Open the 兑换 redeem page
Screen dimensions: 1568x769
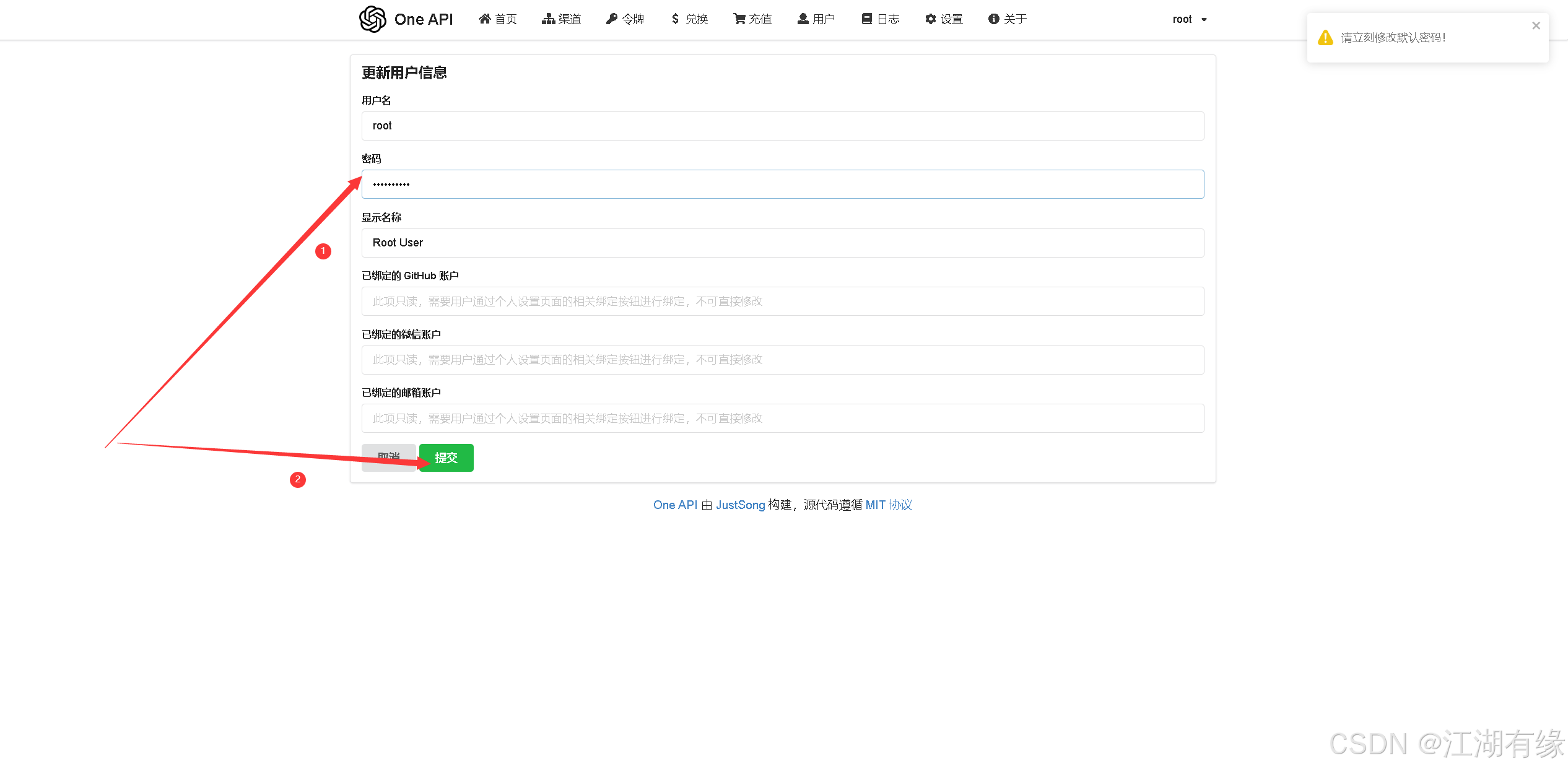point(689,19)
